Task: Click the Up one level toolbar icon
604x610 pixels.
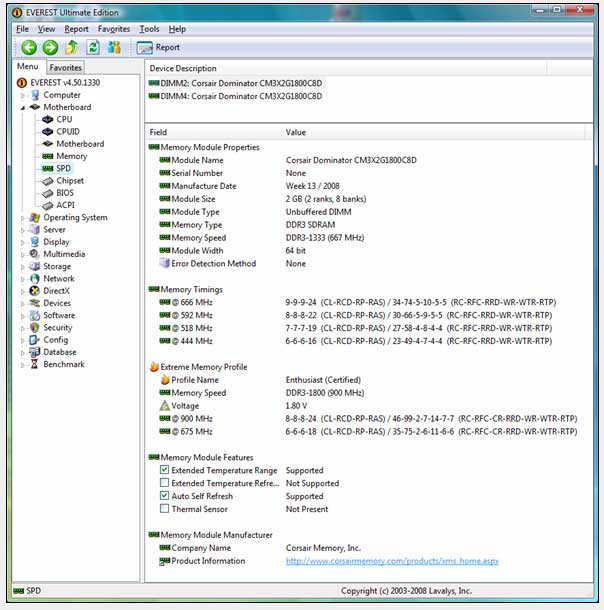Action: click(x=72, y=47)
